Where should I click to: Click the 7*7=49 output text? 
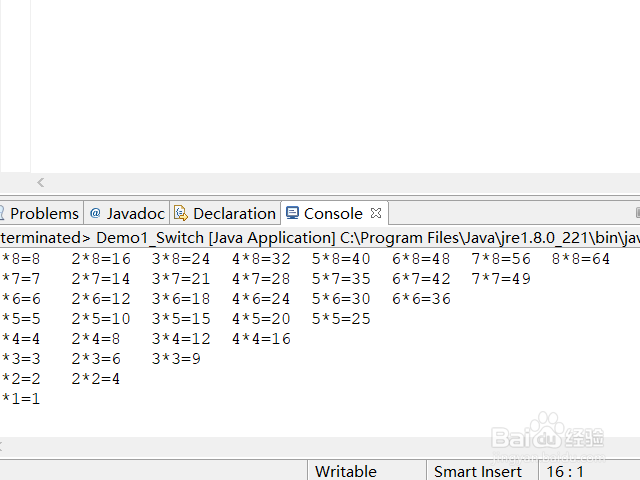tap(501, 279)
